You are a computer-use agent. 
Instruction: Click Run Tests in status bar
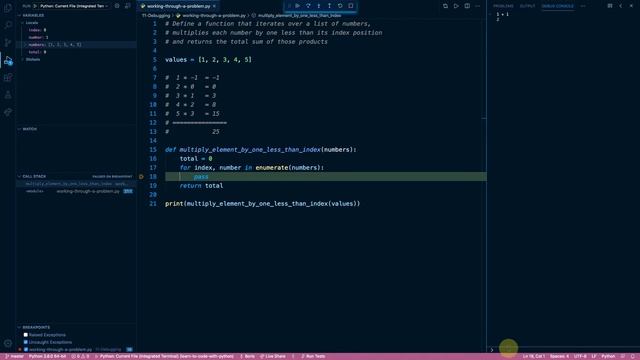click(313, 356)
